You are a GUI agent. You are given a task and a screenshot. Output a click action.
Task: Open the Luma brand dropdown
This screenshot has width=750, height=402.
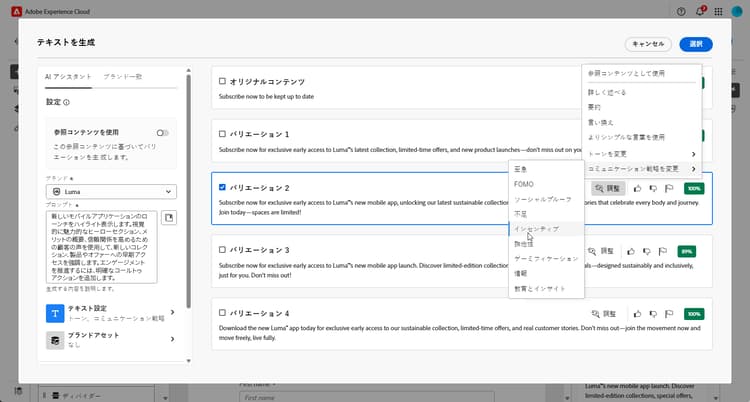(x=111, y=191)
